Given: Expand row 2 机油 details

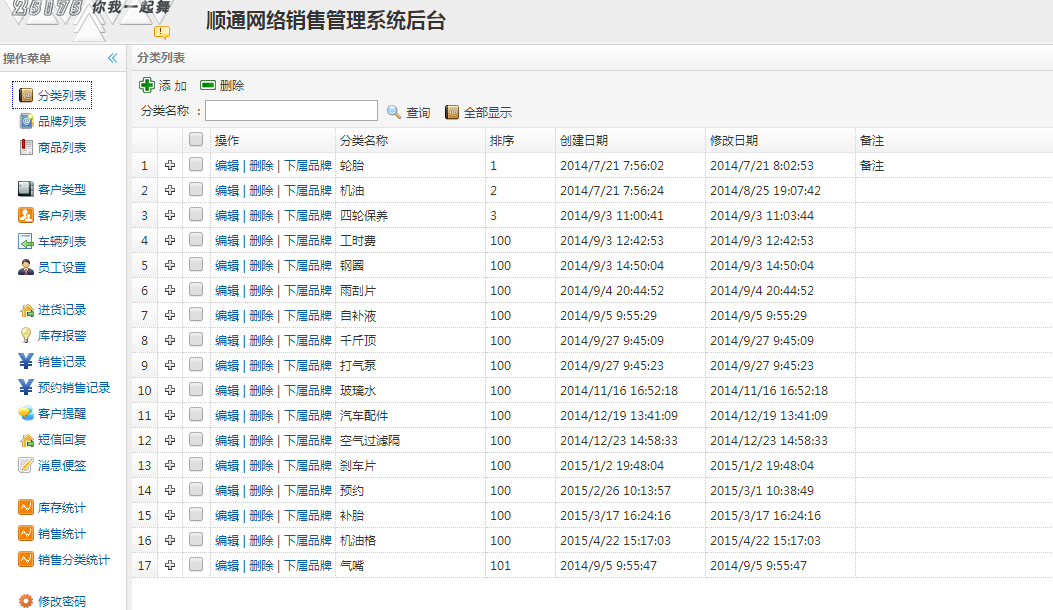Looking at the screenshot, I should (x=170, y=190).
